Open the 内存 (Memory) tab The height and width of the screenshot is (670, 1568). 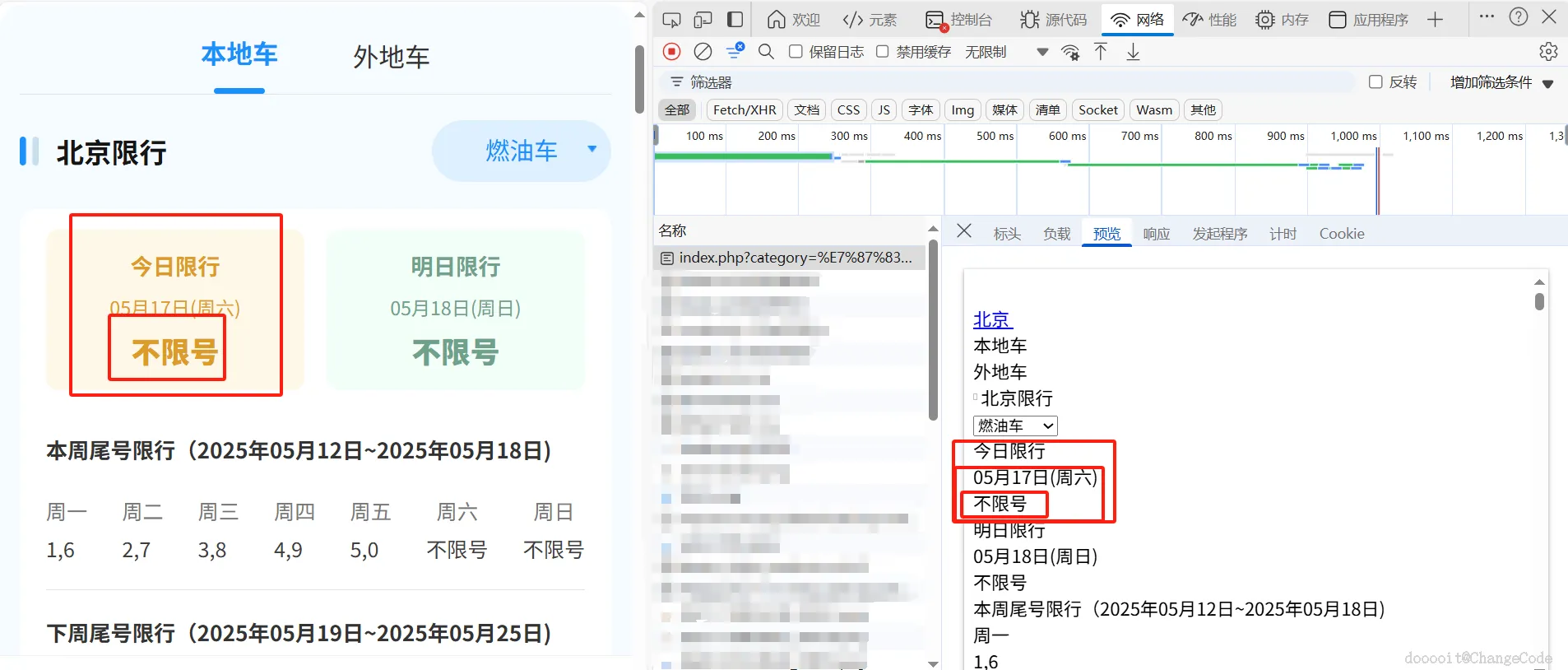[x=1282, y=20]
